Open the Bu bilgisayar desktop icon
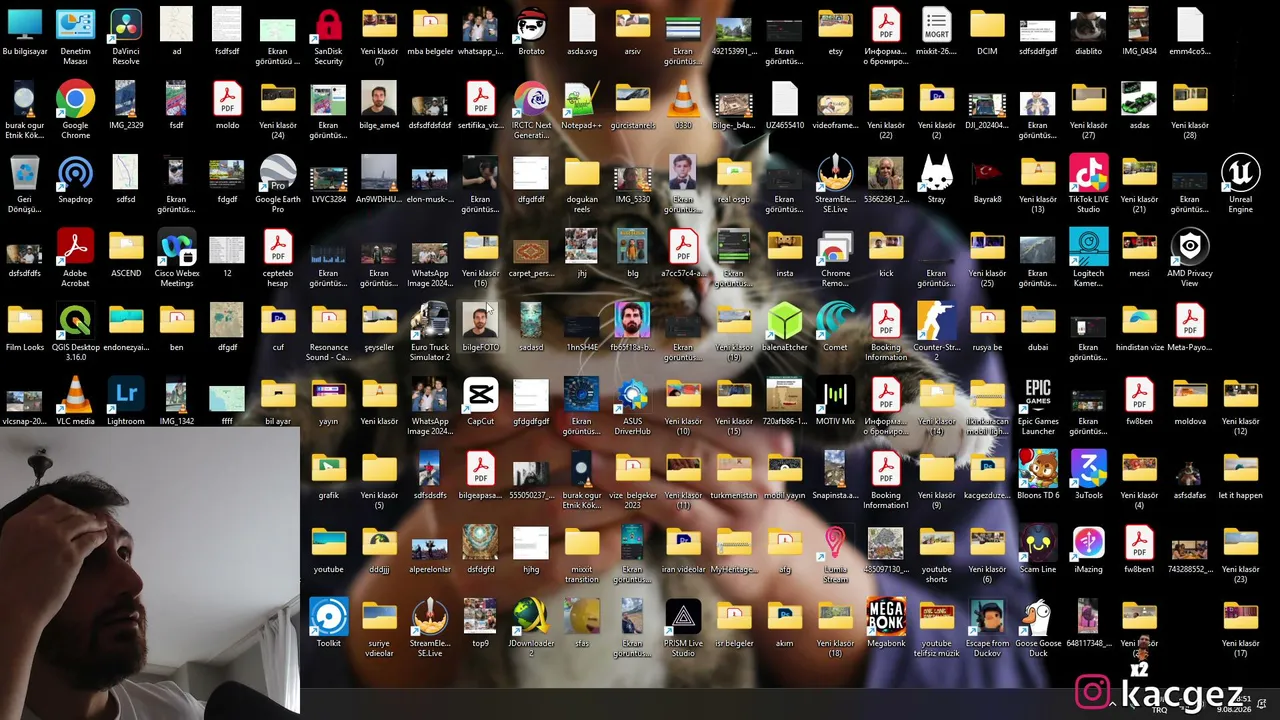The width and height of the screenshot is (1280, 720). click(x=25, y=34)
